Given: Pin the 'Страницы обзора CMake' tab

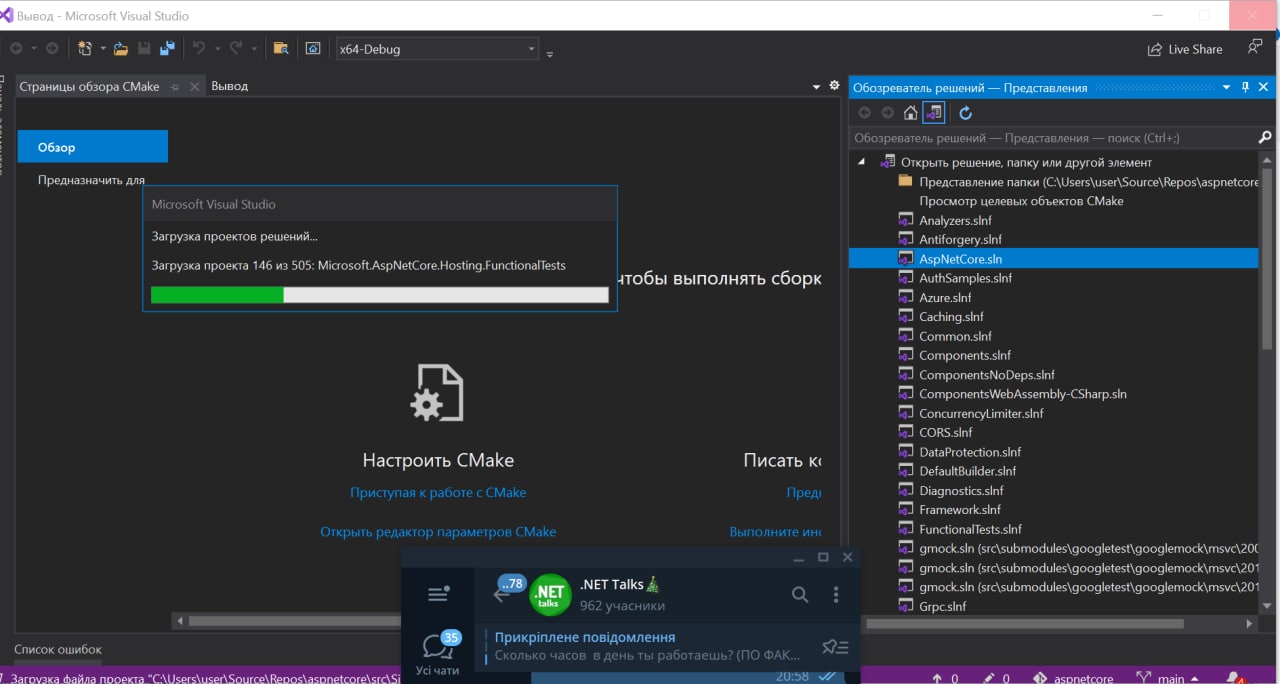Looking at the screenshot, I should [175, 87].
